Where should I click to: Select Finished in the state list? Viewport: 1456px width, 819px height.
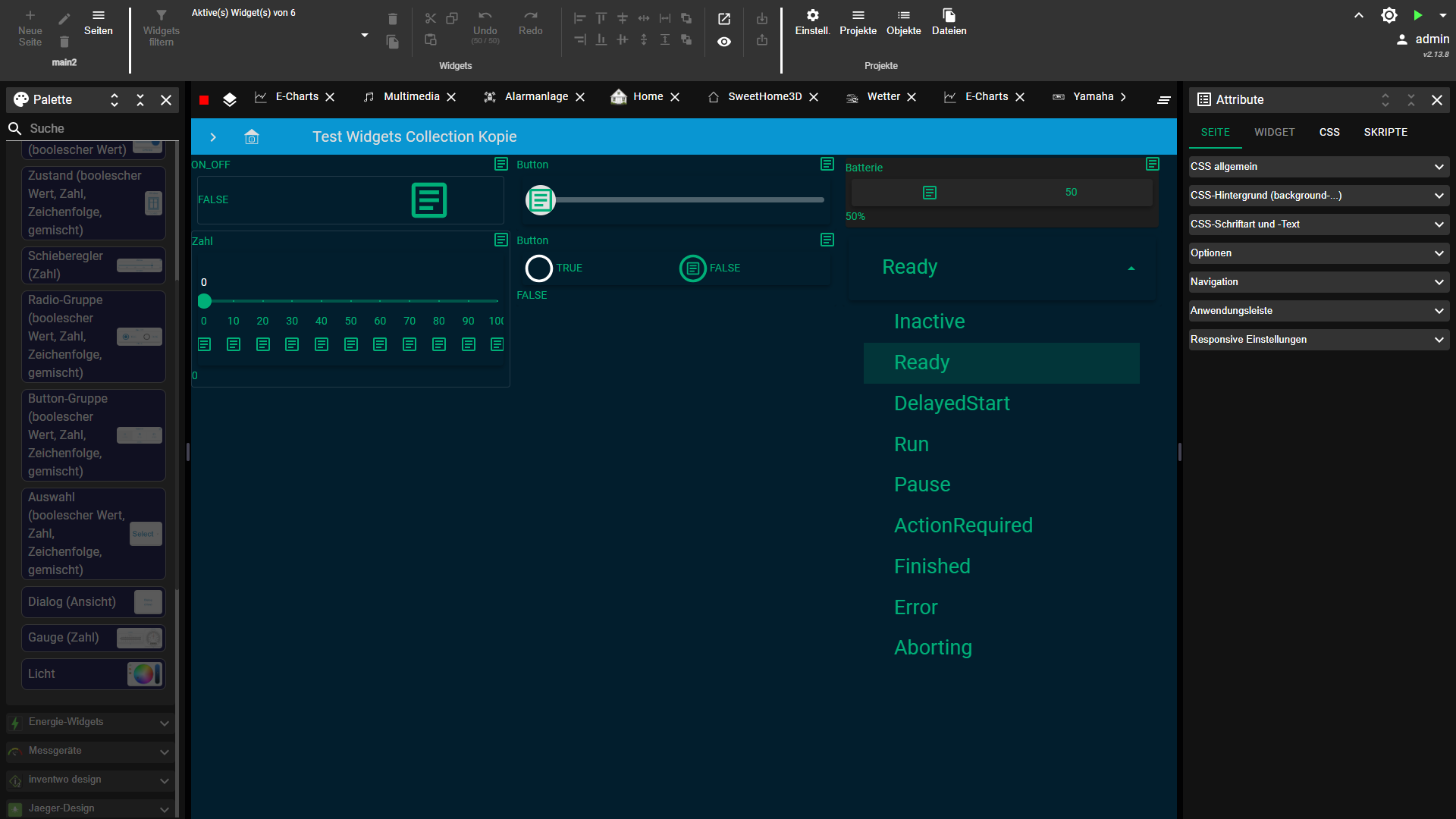click(x=932, y=566)
